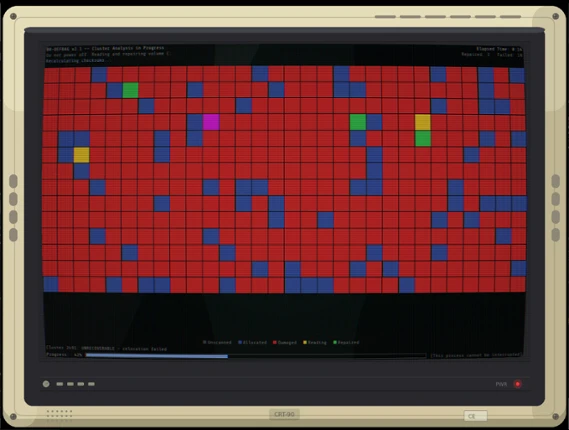Screen dimensions: 569x430
Task: Select the magenta cluster block in the grid
Action: coord(211,122)
